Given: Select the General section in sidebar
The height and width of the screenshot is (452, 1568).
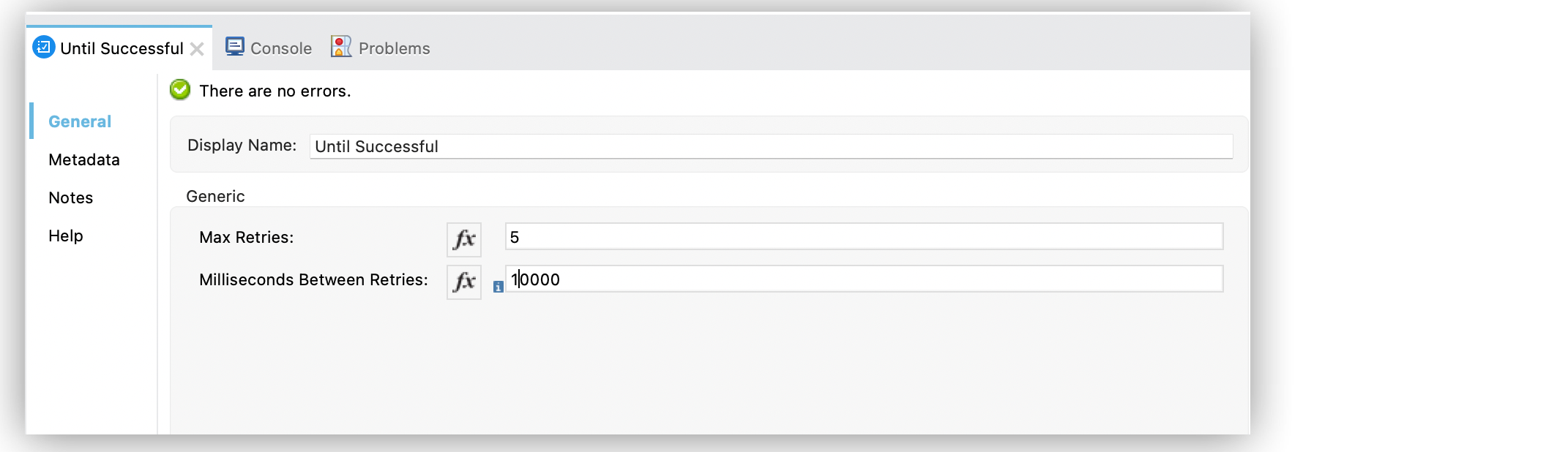Looking at the screenshot, I should [x=80, y=121].
